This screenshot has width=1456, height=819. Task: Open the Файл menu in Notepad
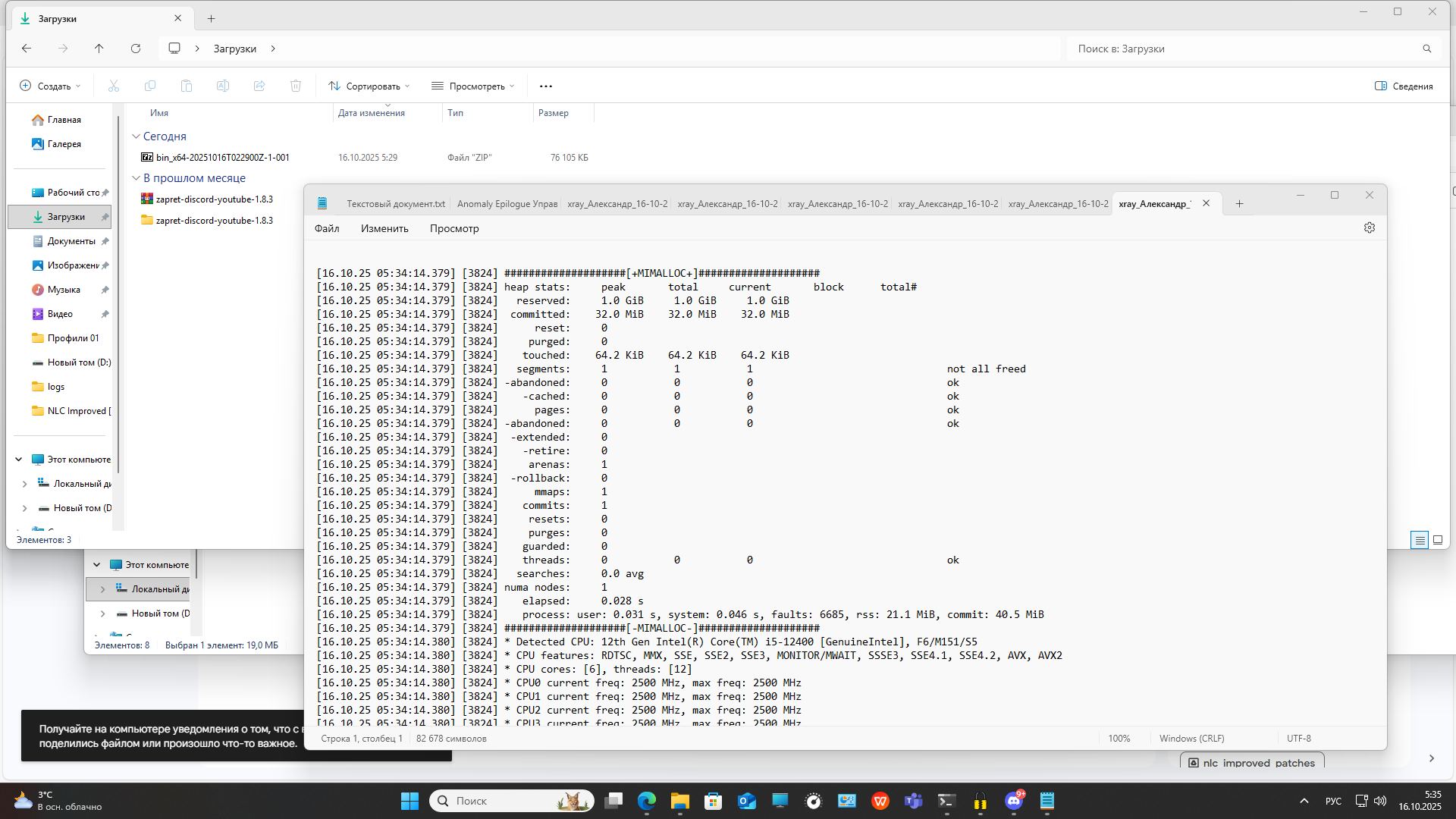pyautogui.click(x=327, y=228)
